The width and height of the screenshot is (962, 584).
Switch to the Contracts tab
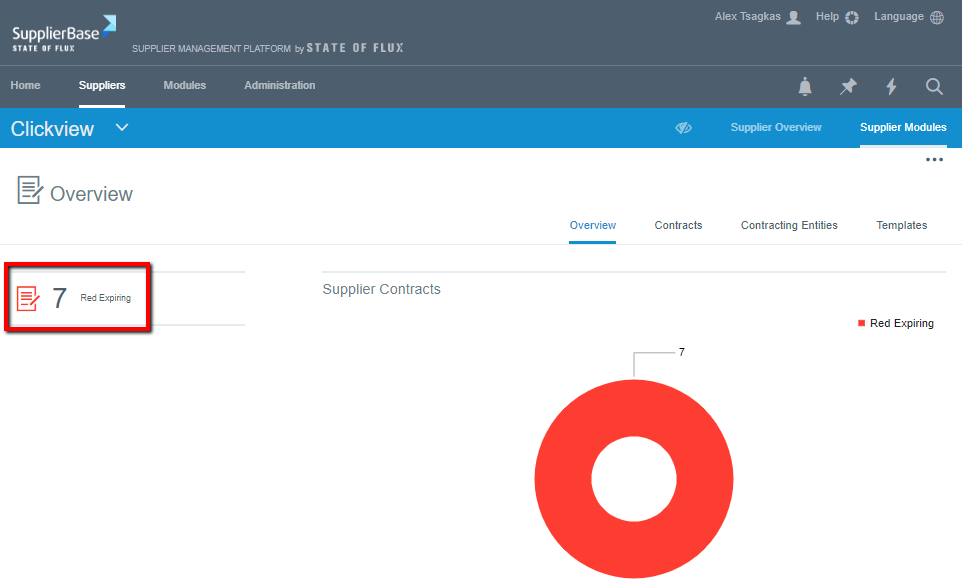[x=678, y=226]
